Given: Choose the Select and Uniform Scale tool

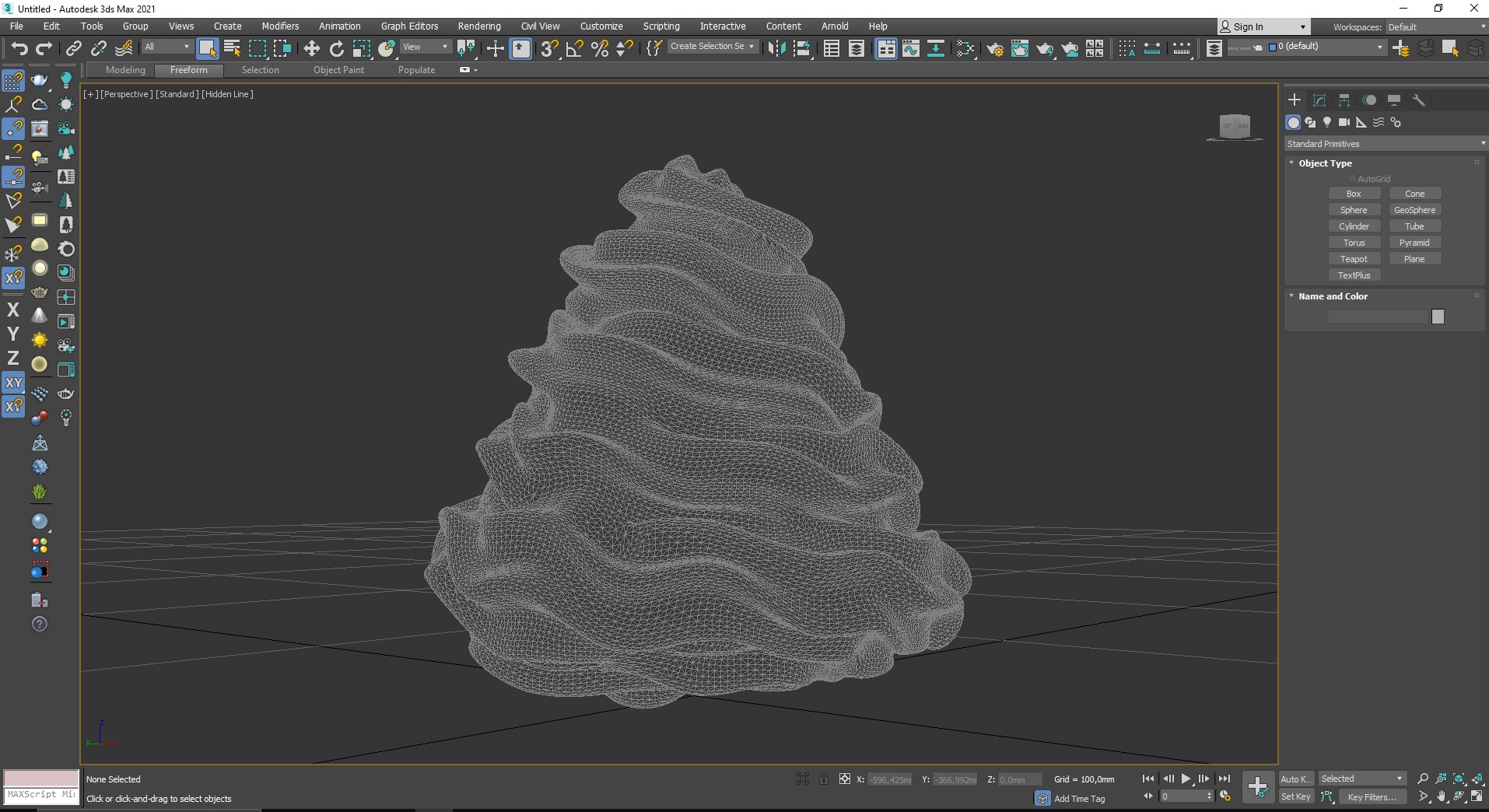Looking at the screenshot, I should click(361, 48).
